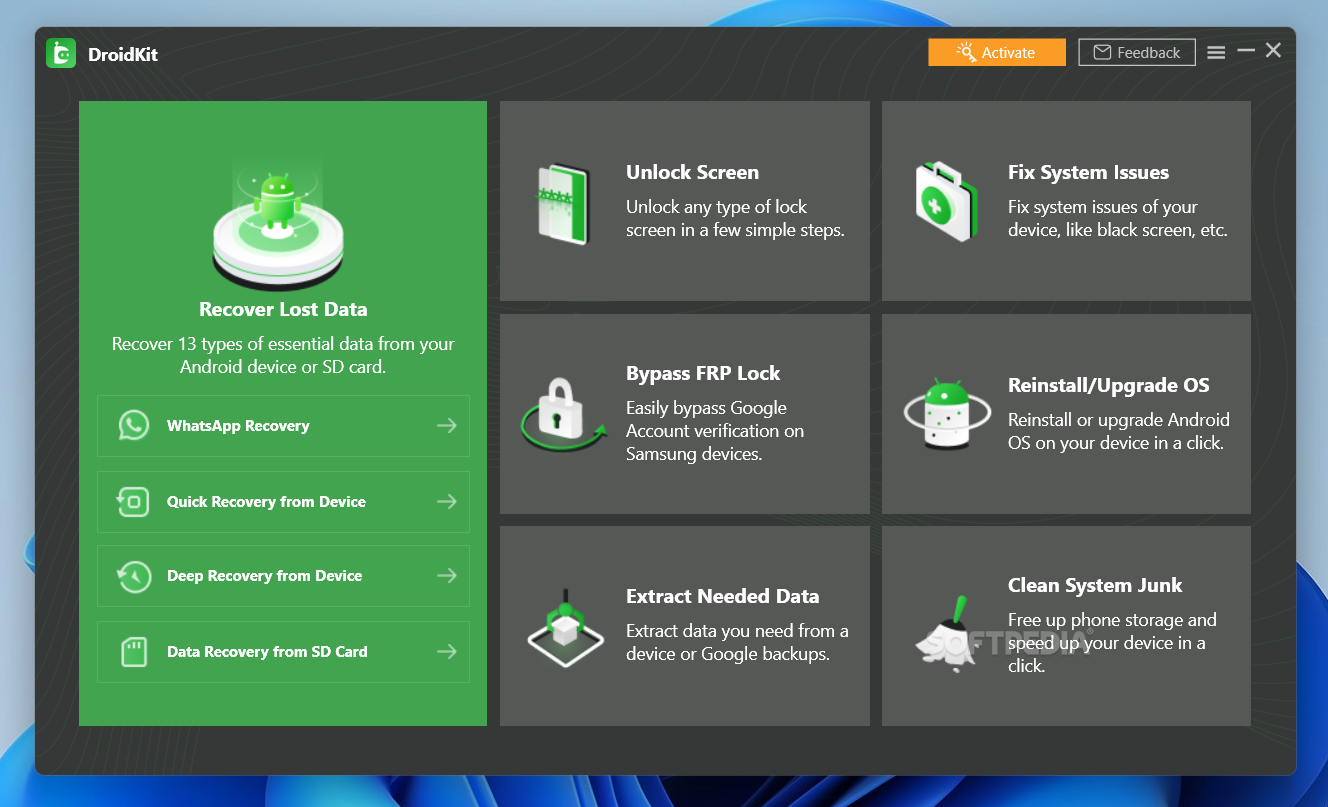
Task: Open the Bypass FRP Lock title
Action: click(x=703, y=373)
